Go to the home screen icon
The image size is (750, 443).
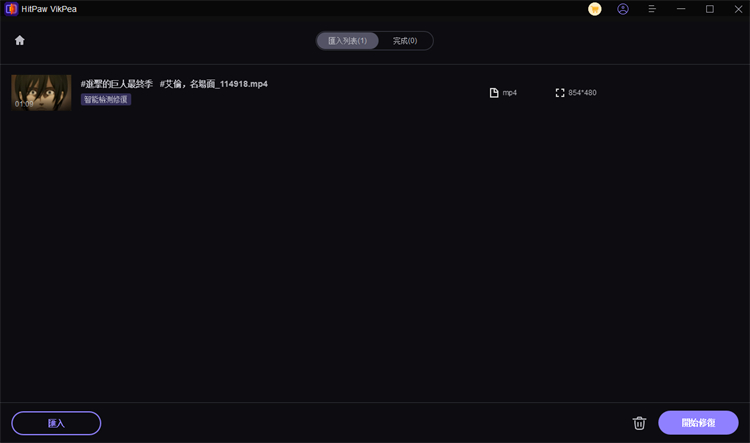pyautogui.click(x=20, y=40)
